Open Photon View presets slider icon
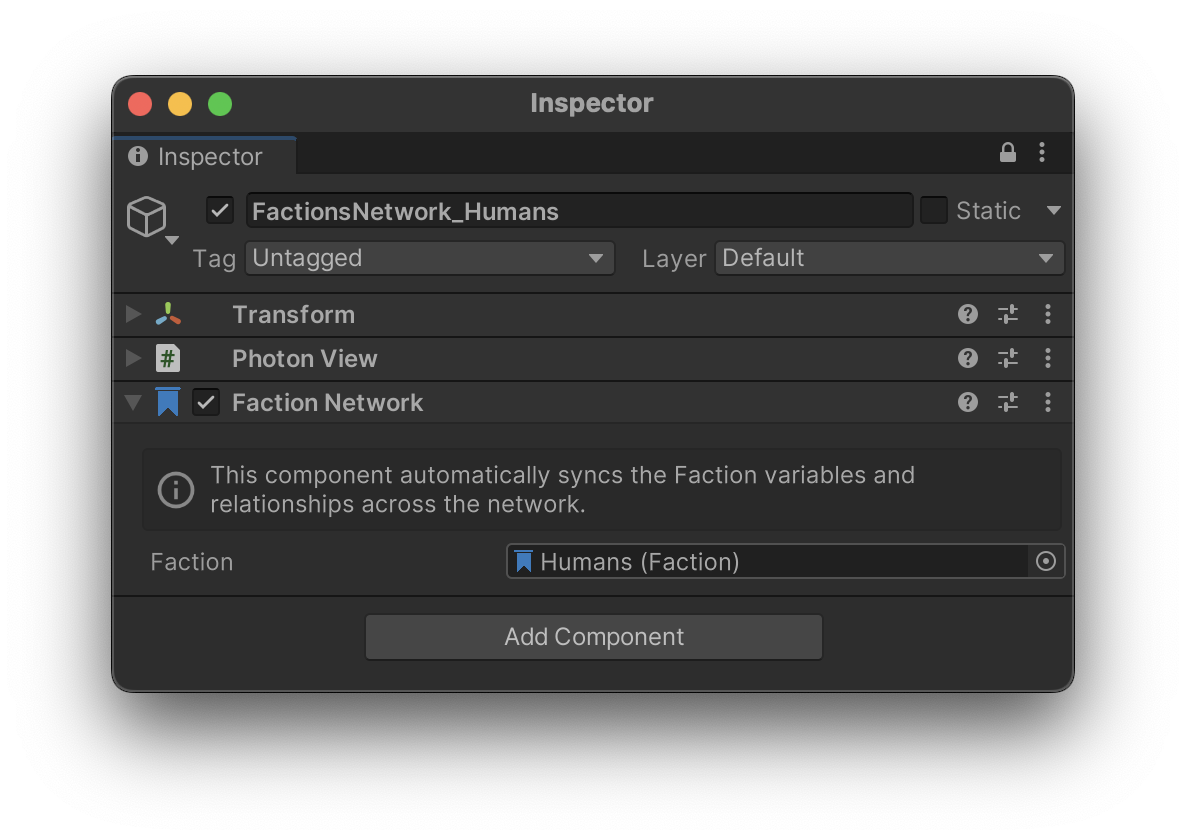The image size is (1186, 840). 1008,358
